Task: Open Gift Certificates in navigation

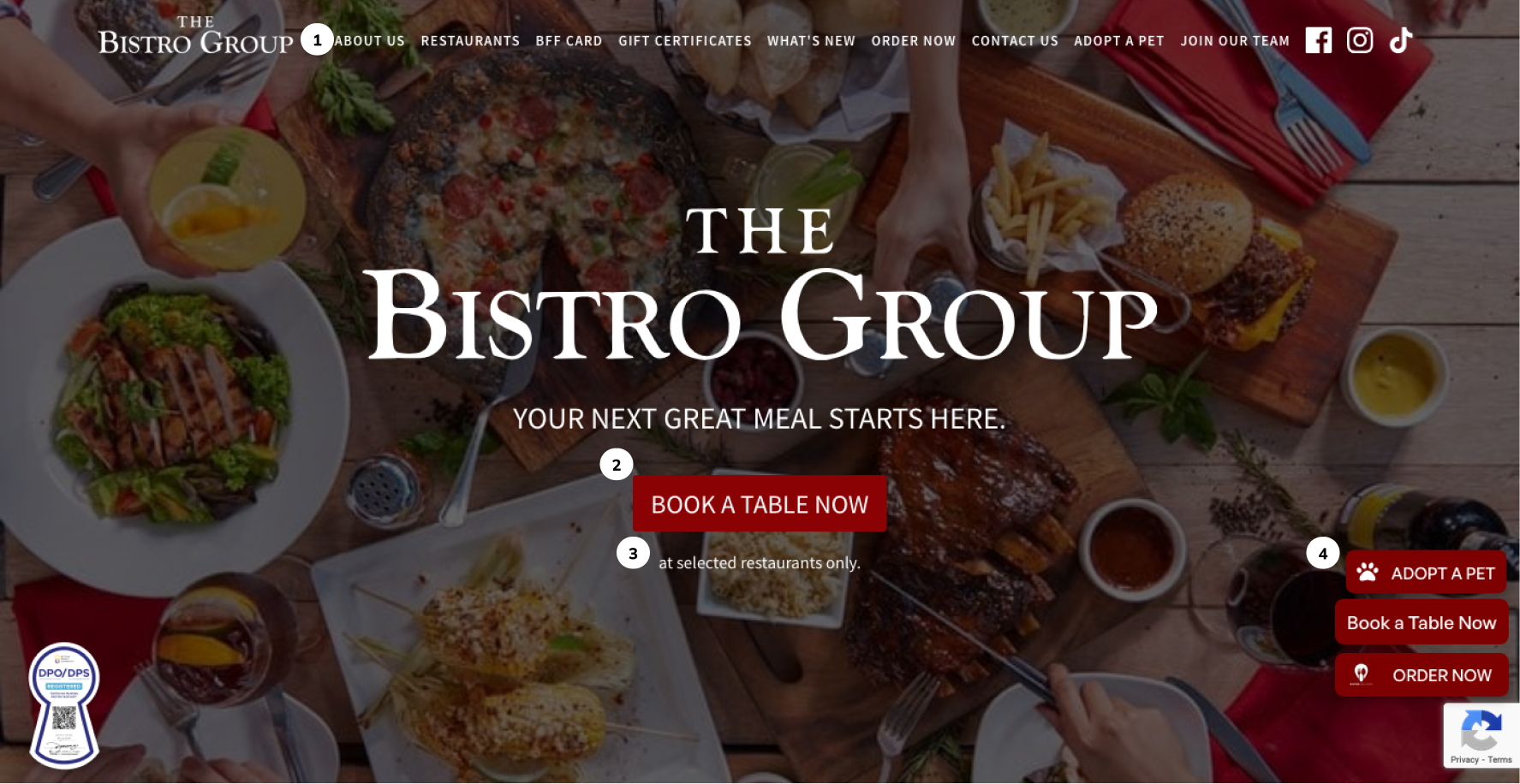Action: coord(685,41)
